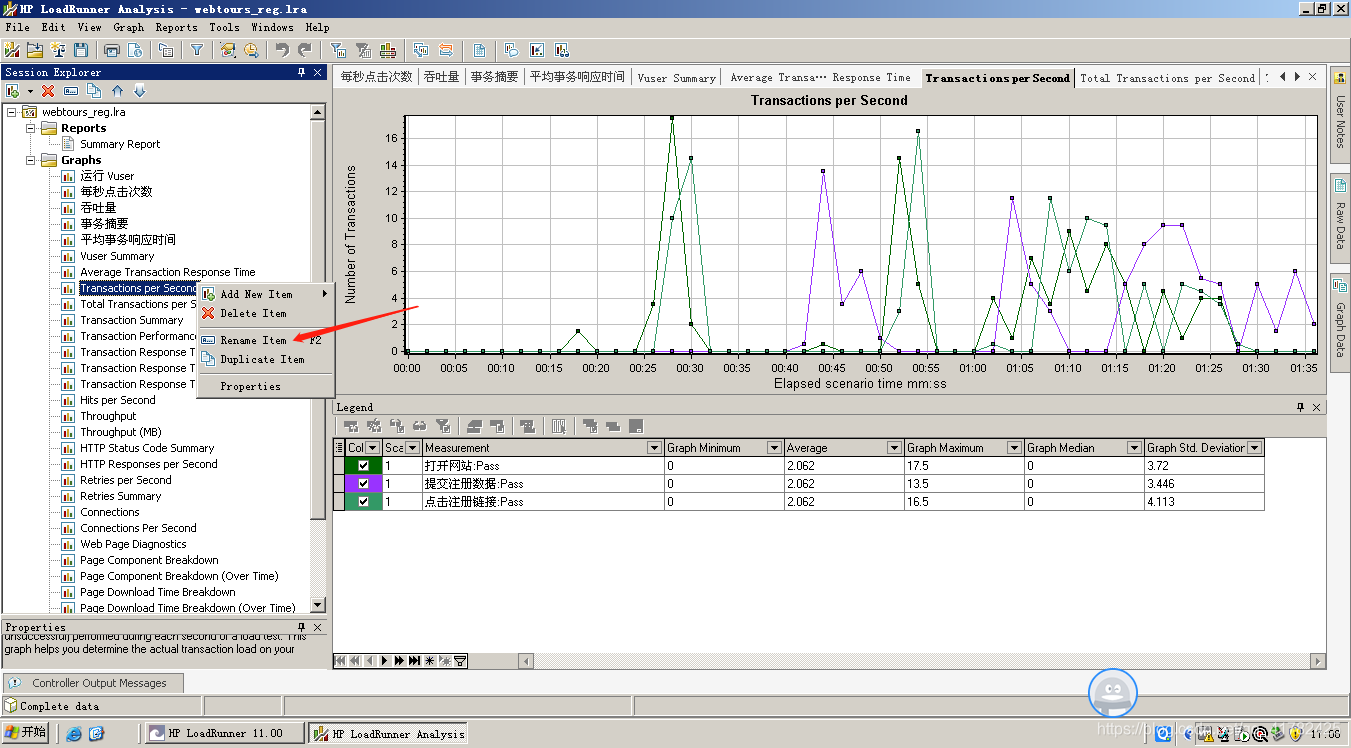Collapse the Graphs tree node
The height and width of the screenshot is (748, 1351).
pos(30,160)
